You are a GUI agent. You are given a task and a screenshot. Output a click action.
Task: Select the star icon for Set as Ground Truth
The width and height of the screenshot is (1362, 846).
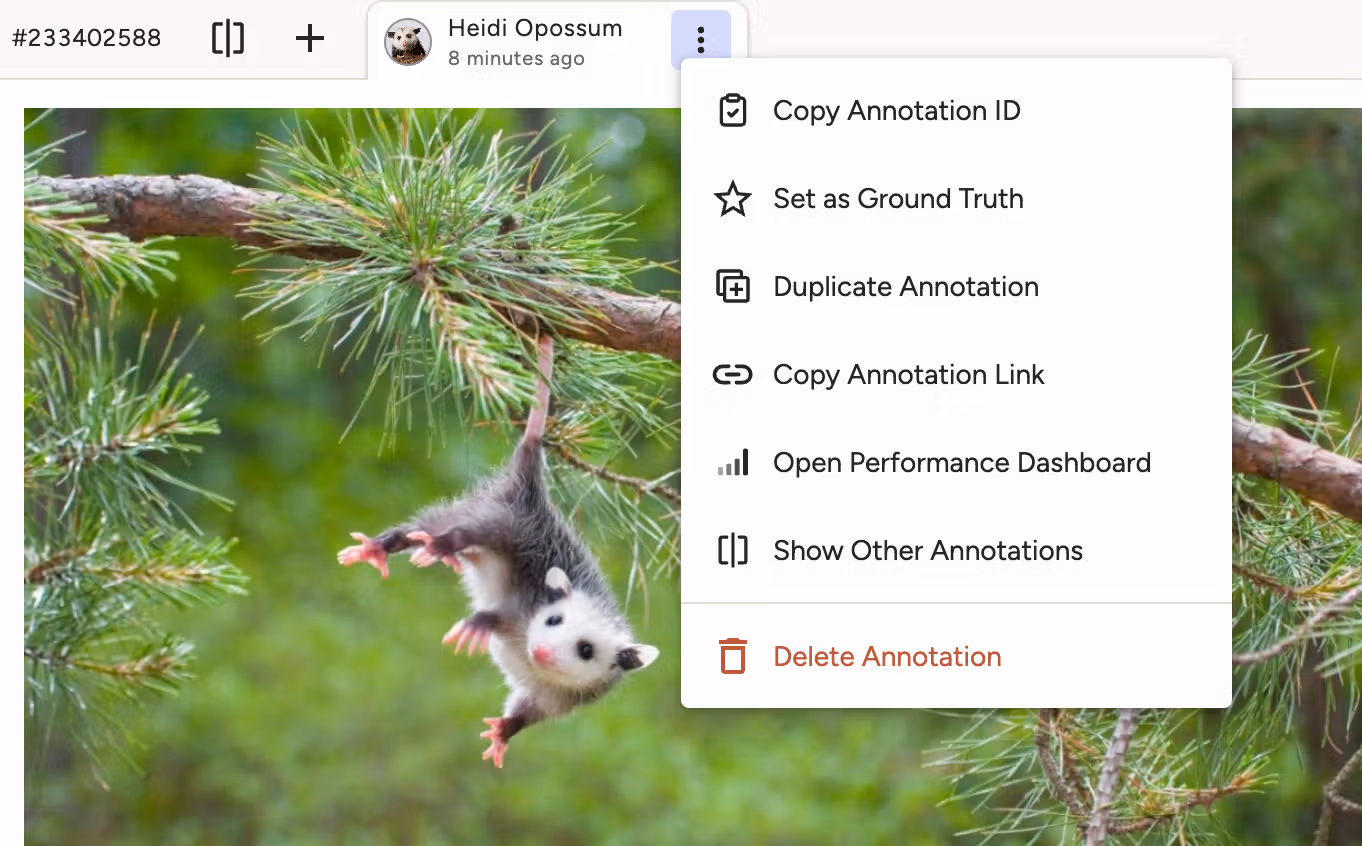[x=734, y=199]
